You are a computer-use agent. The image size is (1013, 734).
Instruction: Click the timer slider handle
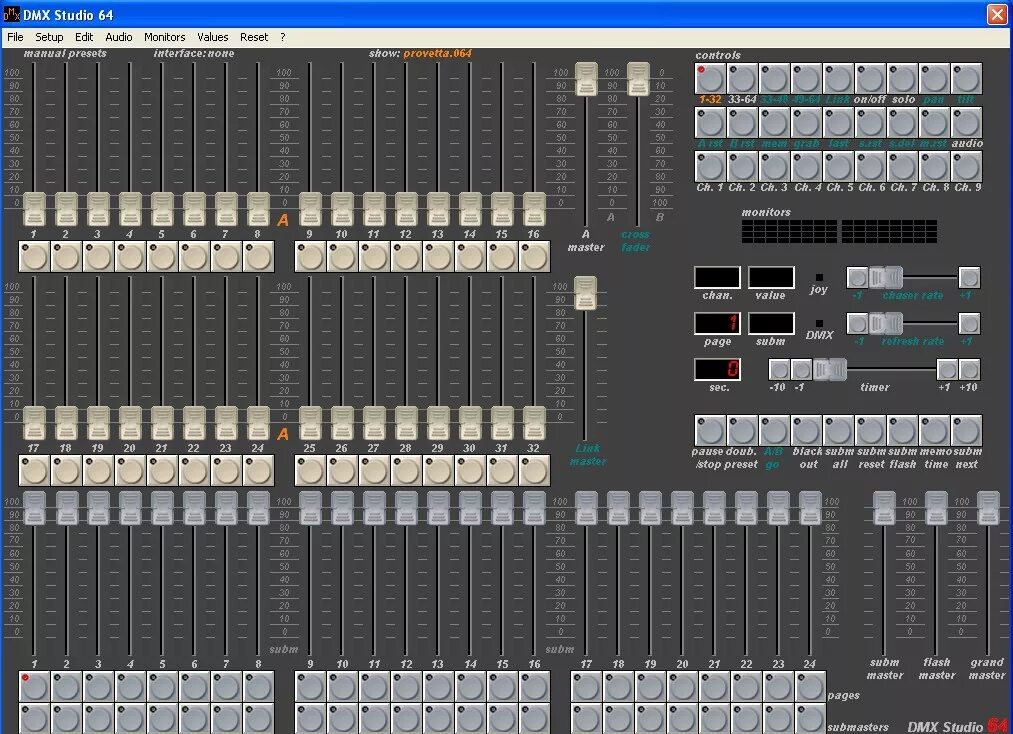830,370
